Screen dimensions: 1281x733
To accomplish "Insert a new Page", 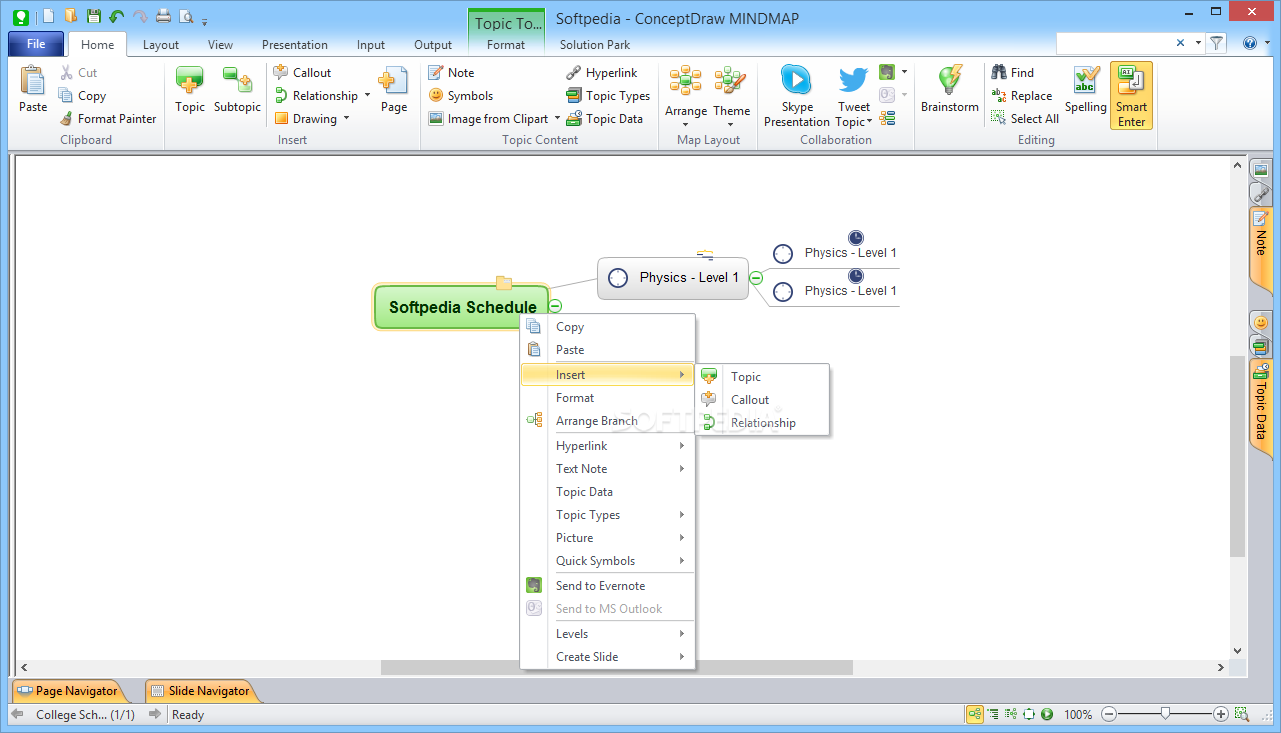I will pyautogui.click(x=393, y=91).
